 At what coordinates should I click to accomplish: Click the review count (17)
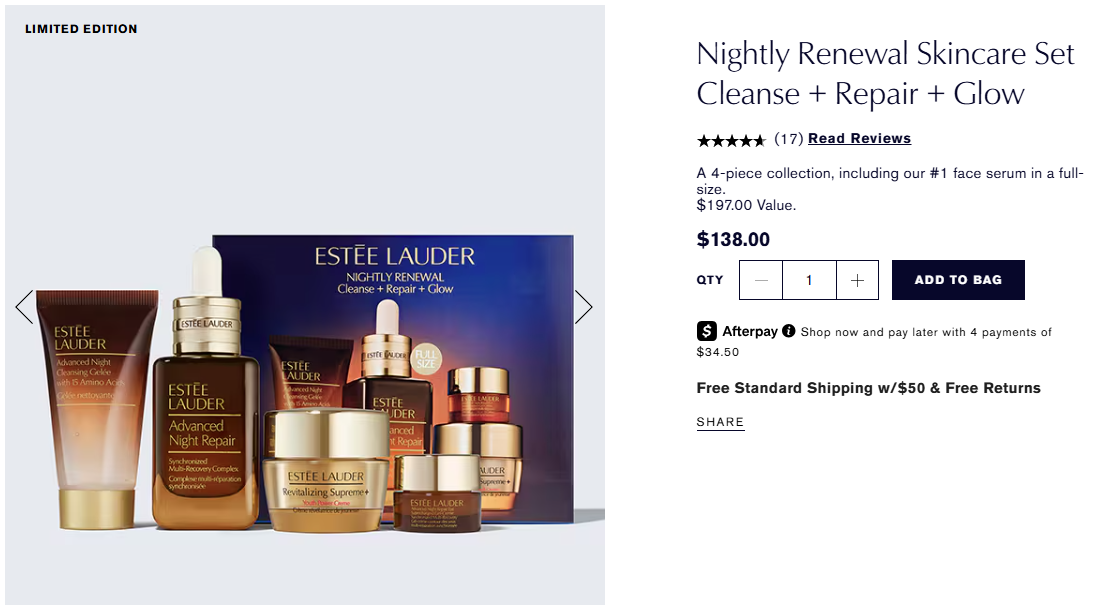tap(789, 139)
